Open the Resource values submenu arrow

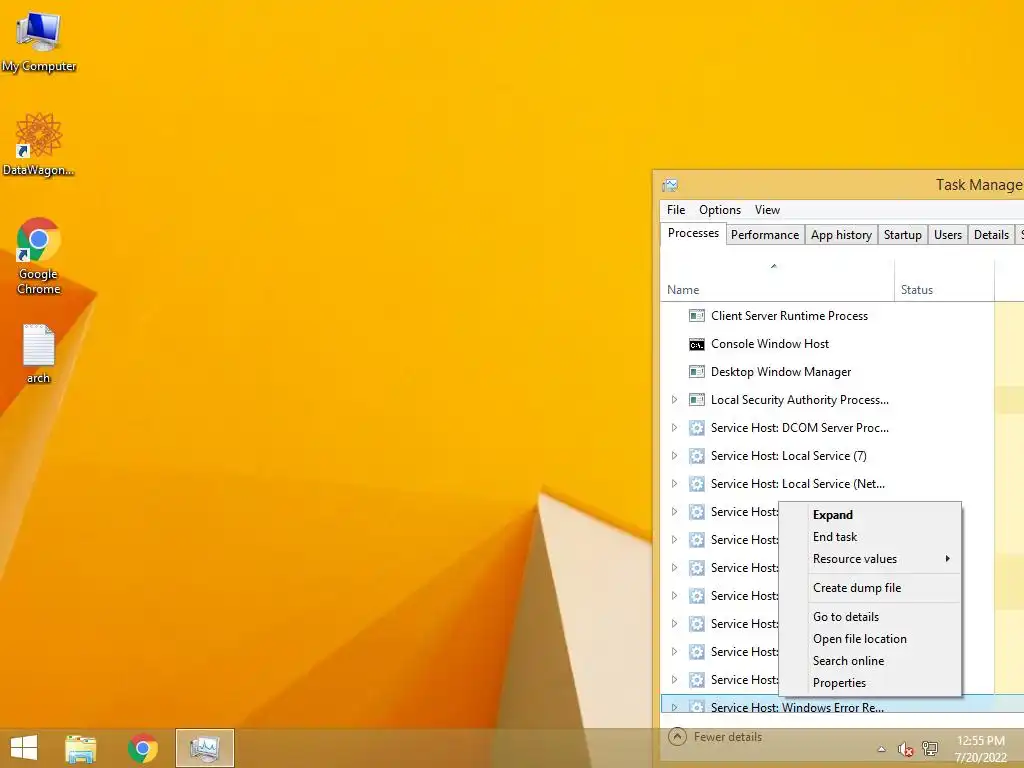click(x=948, y=559)
